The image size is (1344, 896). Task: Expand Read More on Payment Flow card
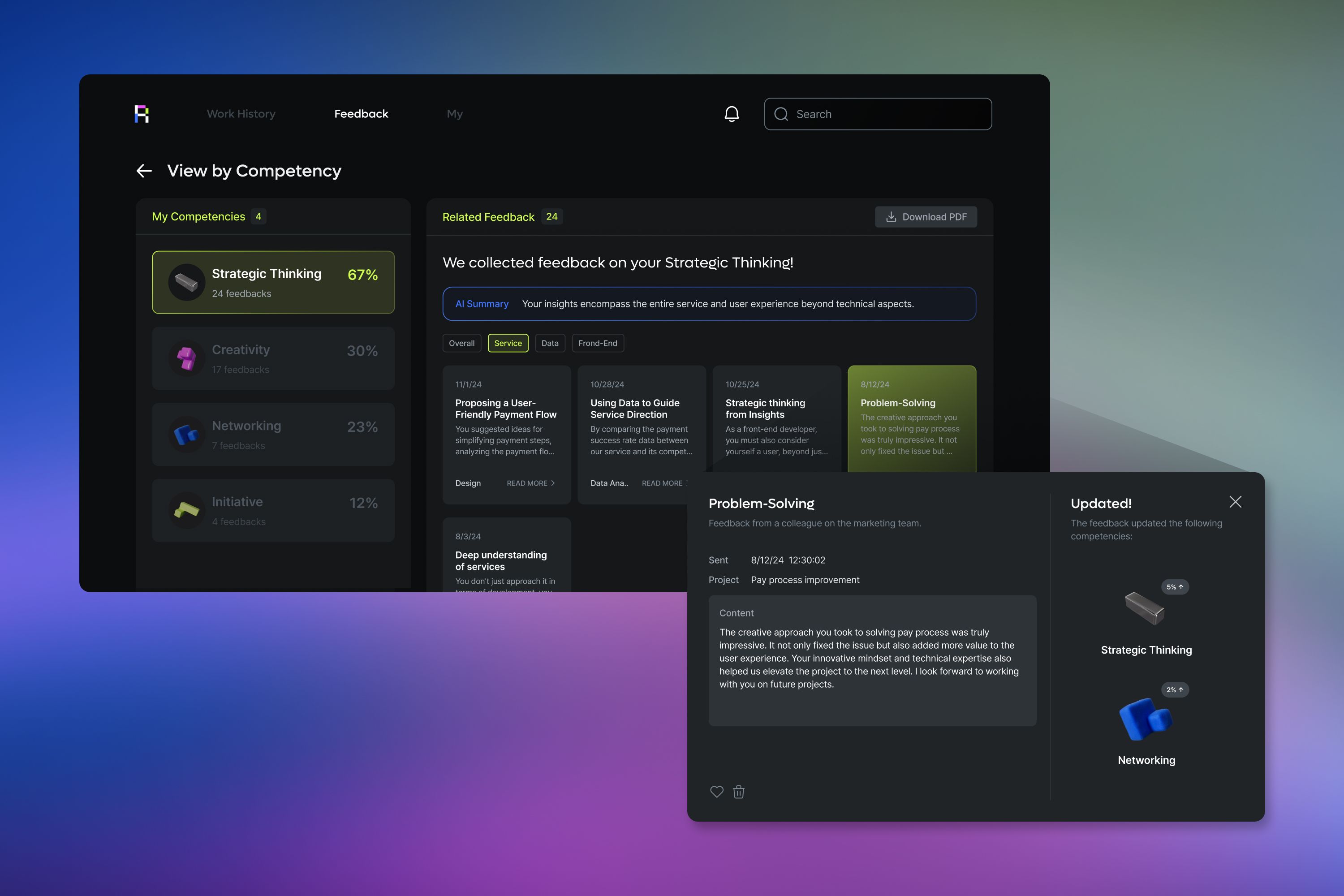click(530, 483)
